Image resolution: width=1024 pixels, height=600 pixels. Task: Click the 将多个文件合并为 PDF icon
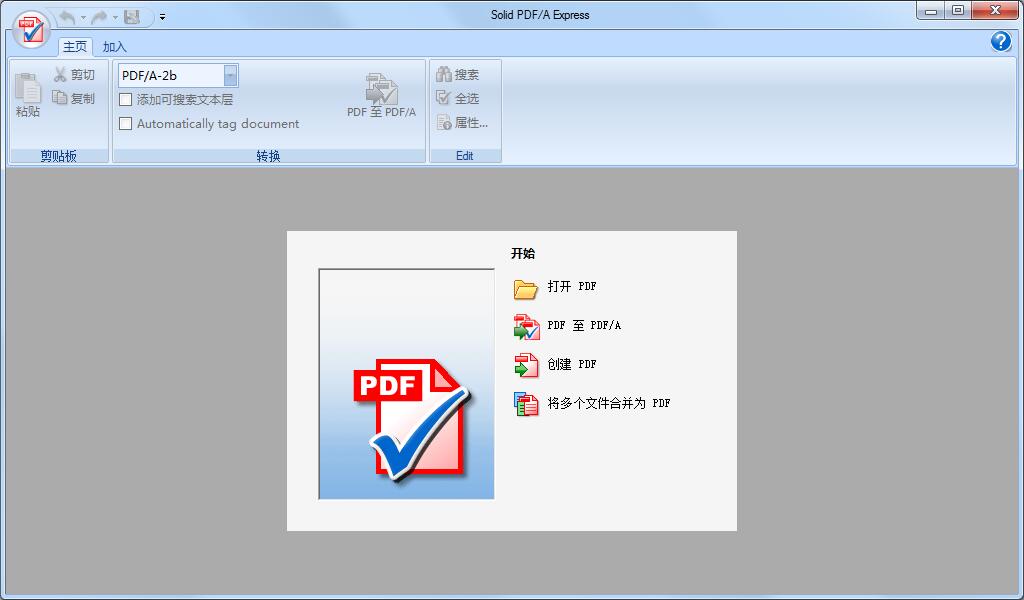point(526,404)
